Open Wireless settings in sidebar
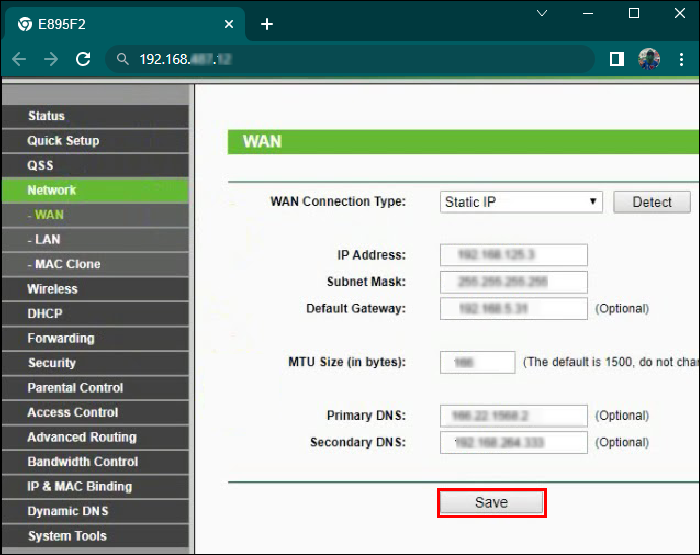Image resolution: width=700 pixels, height=555 pixels. [96, 289]
